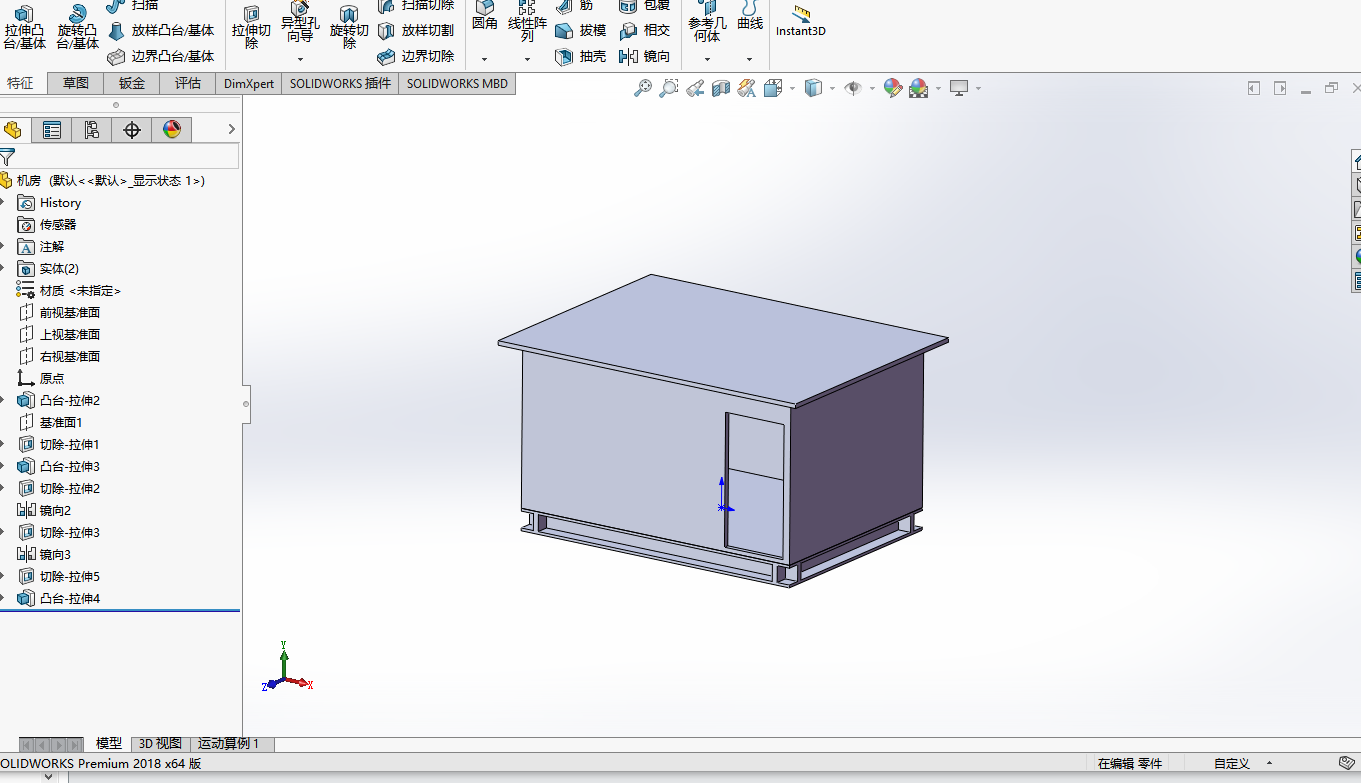This screenshot has height=783, width=1361.
Task: Select the 原点 origin item
Action: tap(41, 379)
